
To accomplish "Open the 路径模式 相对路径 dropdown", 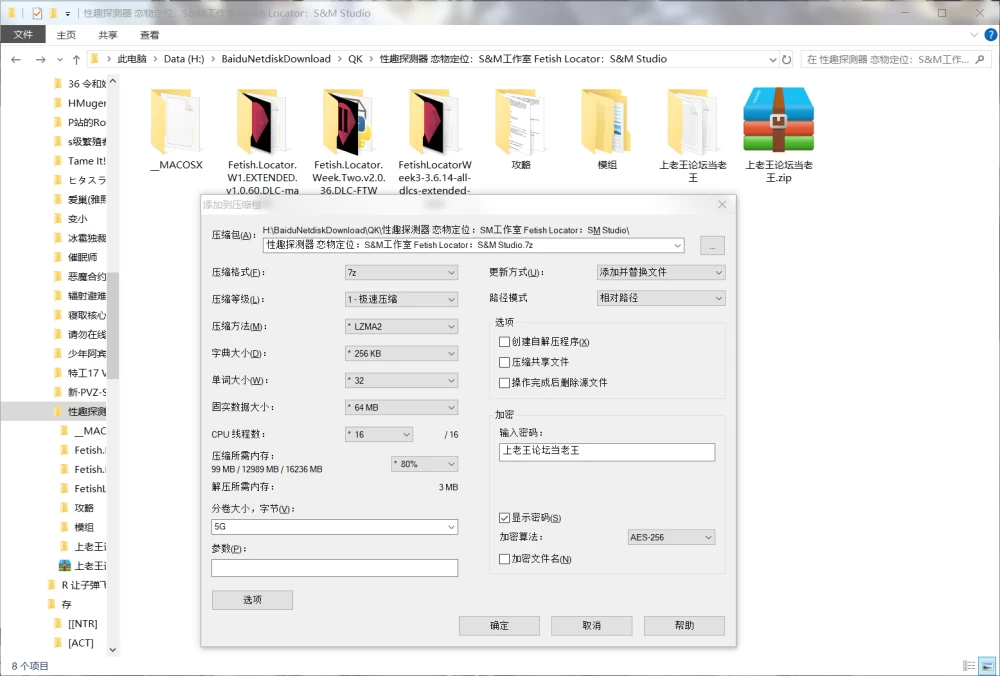I will pyautogui.click(x=661, y=298).
